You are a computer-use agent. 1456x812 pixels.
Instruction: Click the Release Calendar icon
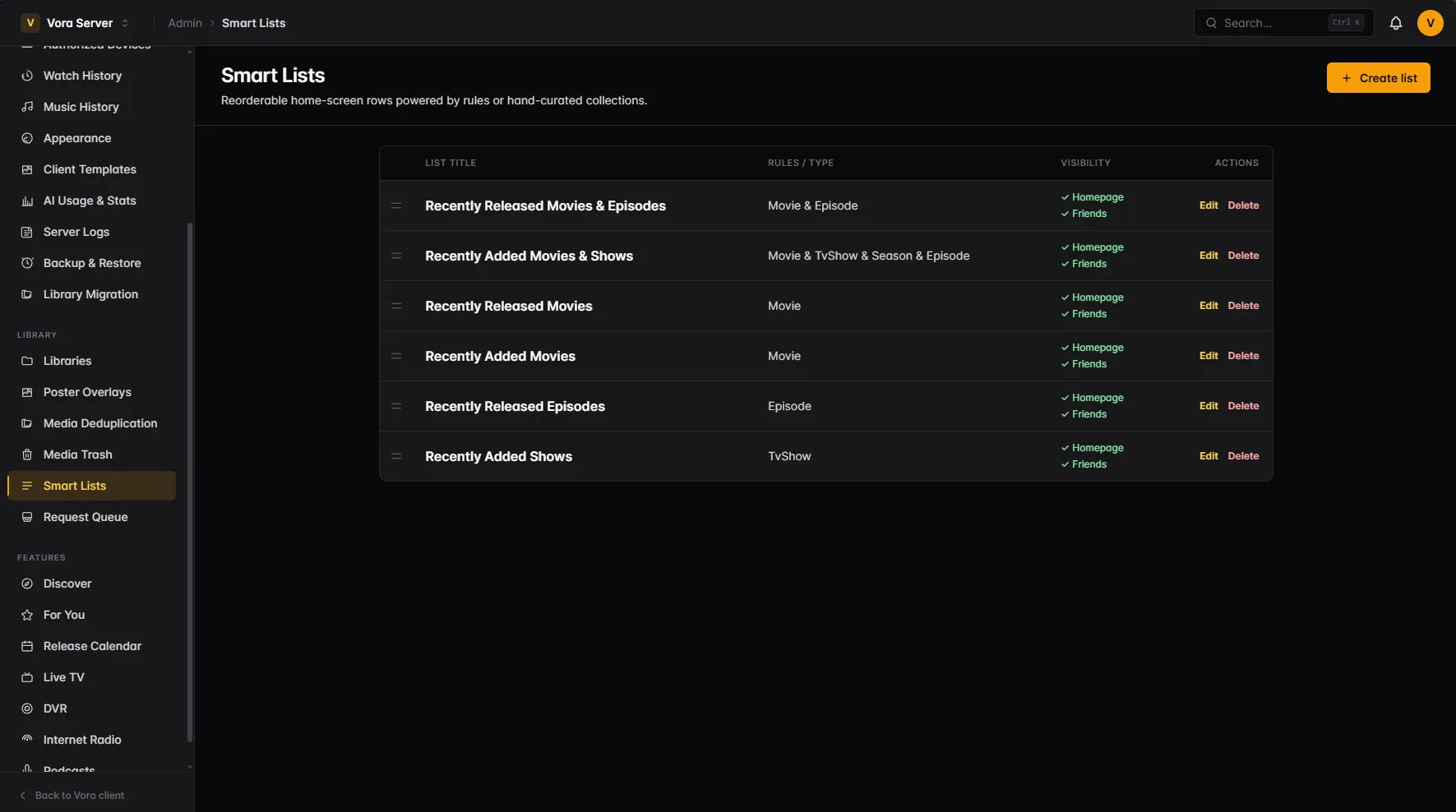(27, 646)
